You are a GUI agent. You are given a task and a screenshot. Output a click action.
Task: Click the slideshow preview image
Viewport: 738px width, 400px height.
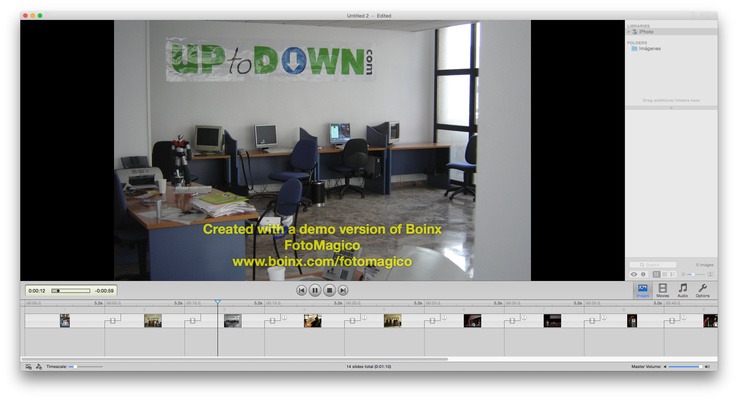tap(322, 150)
